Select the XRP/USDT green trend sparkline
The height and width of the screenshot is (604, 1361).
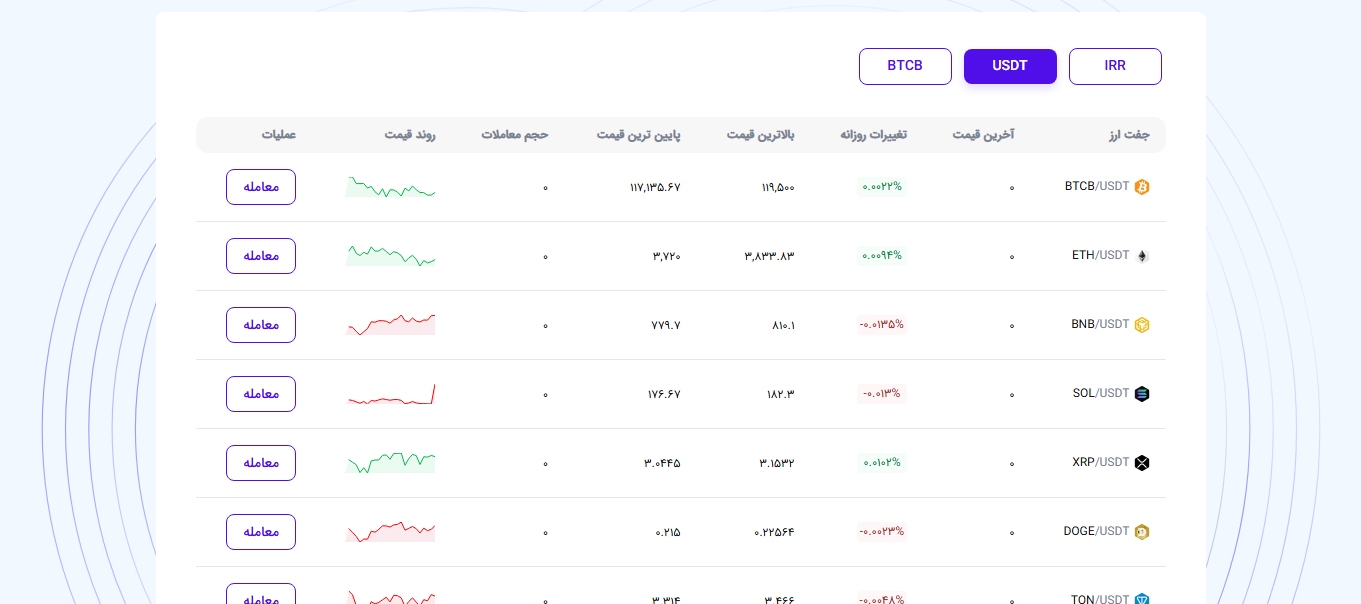click(391, 463)
